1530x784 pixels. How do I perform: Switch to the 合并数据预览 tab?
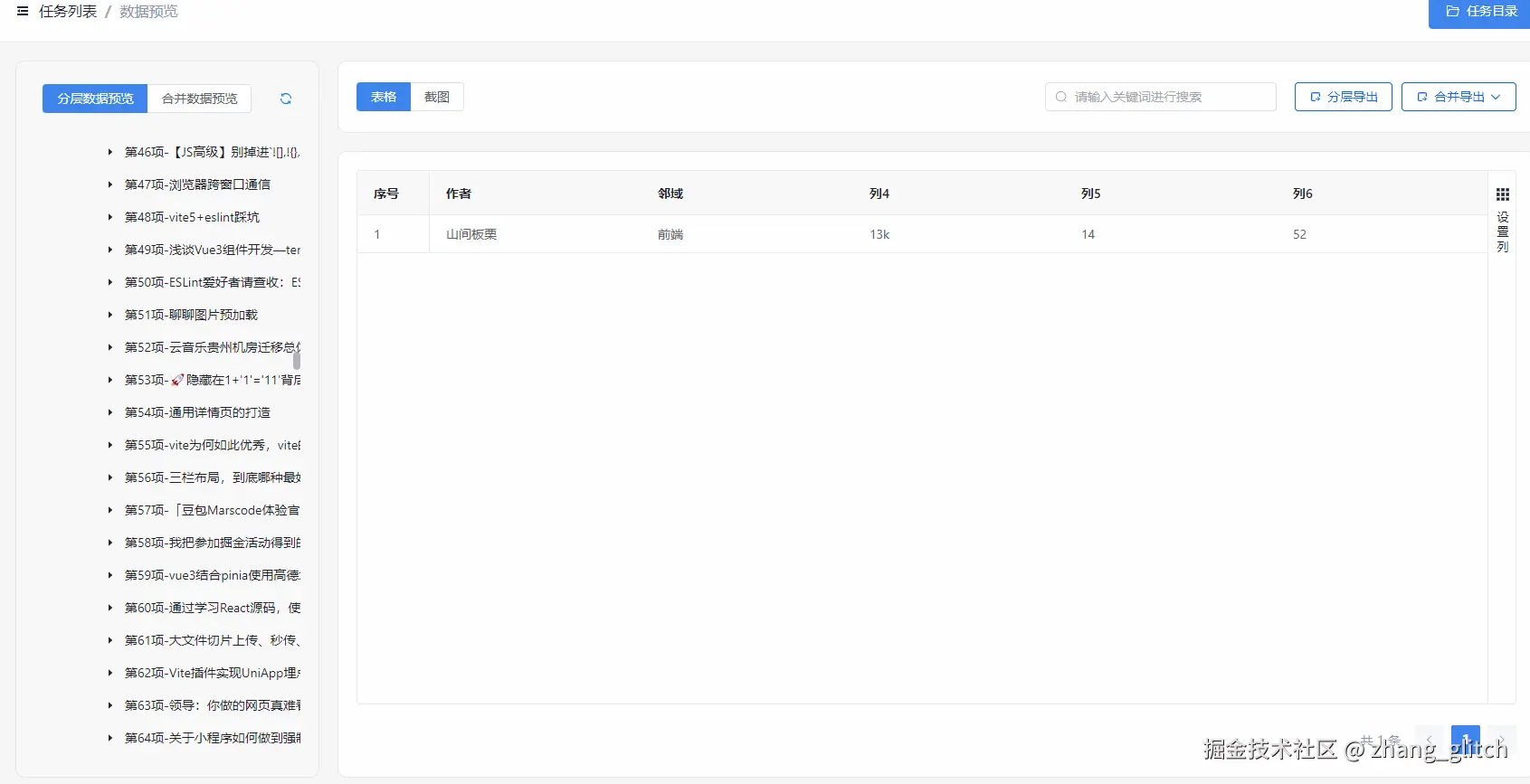(x=199, y=99)
